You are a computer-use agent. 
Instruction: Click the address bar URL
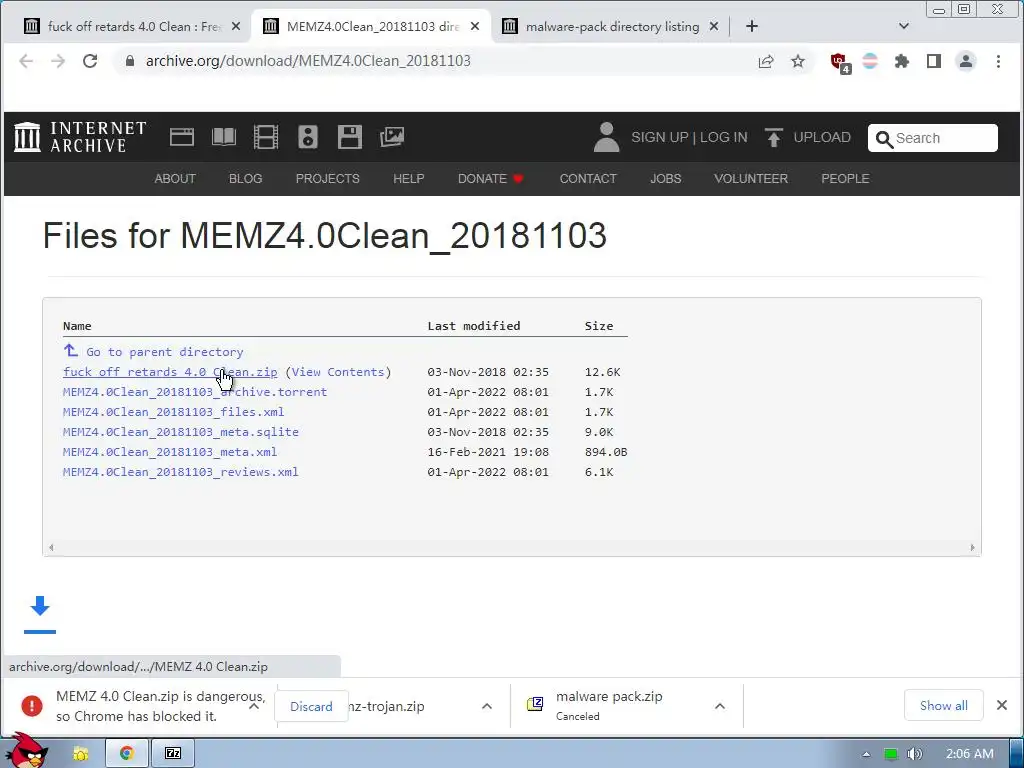pyautogui.click(x=308, y=61)
